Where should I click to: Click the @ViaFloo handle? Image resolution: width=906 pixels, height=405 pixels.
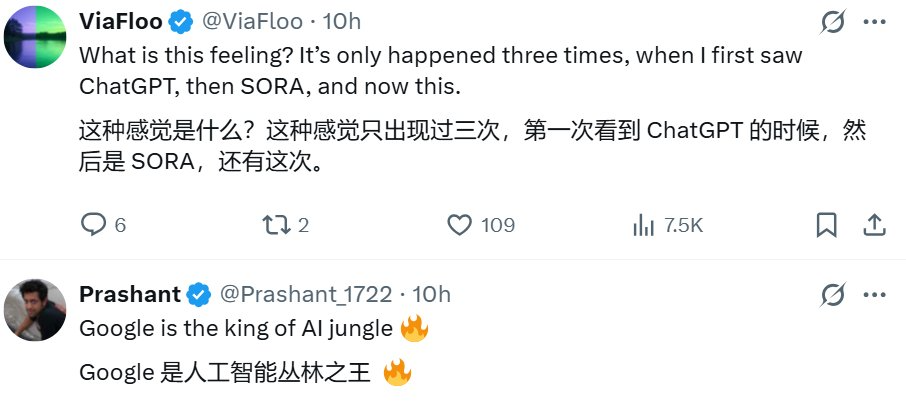point(254,20)
